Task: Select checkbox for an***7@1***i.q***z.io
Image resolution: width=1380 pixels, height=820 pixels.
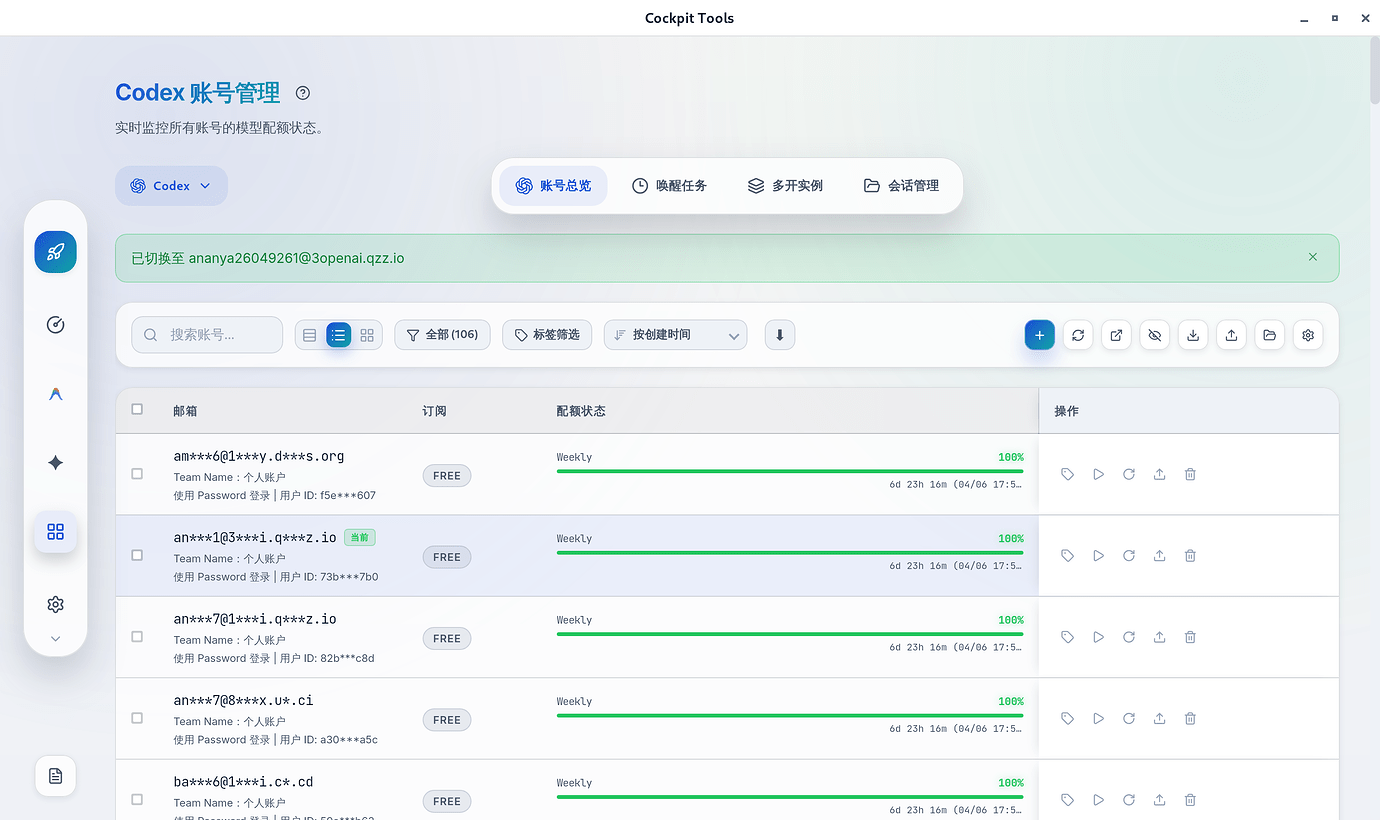Action: [137, 637]
